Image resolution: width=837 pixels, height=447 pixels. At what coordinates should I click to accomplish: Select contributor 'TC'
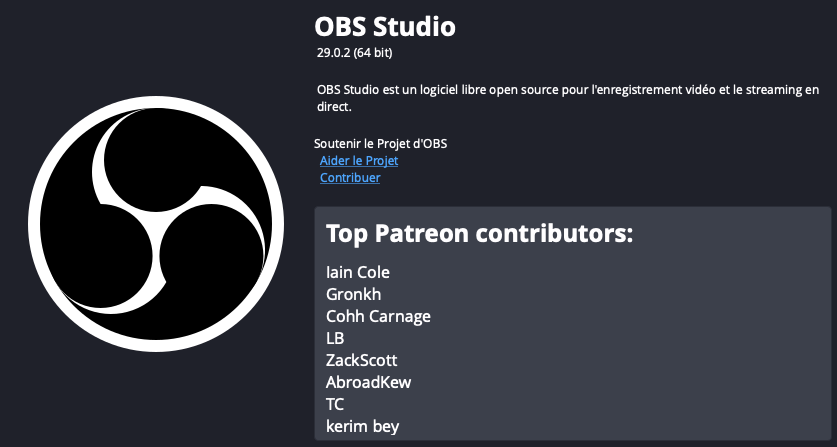(x=335, y=404)
